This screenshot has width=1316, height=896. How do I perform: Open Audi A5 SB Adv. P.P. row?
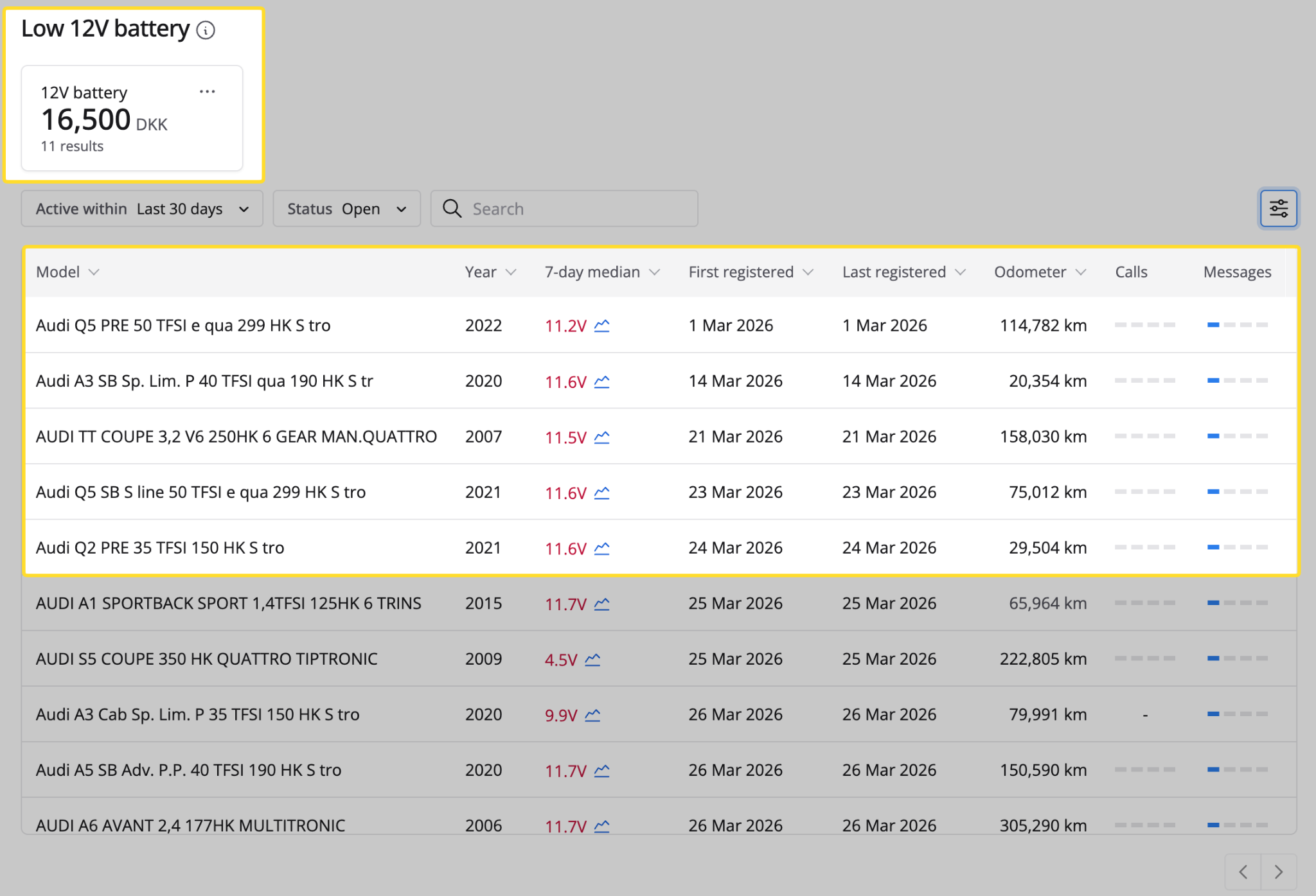[x=659, y=769]
